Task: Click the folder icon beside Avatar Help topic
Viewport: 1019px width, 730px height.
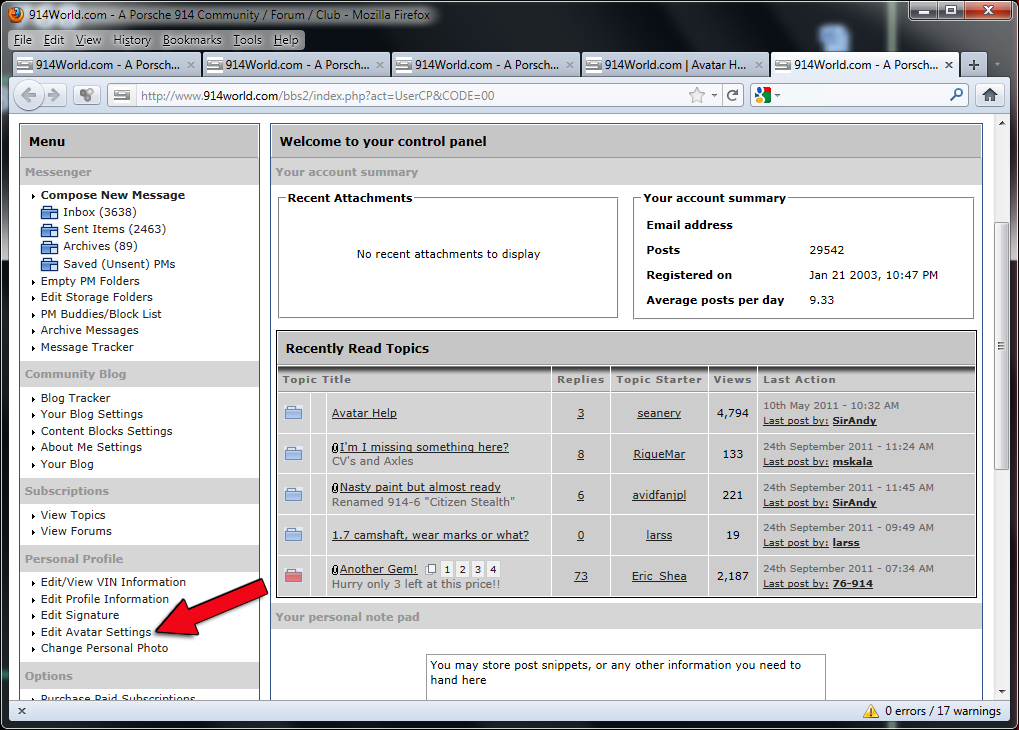Action: point(294,413)
